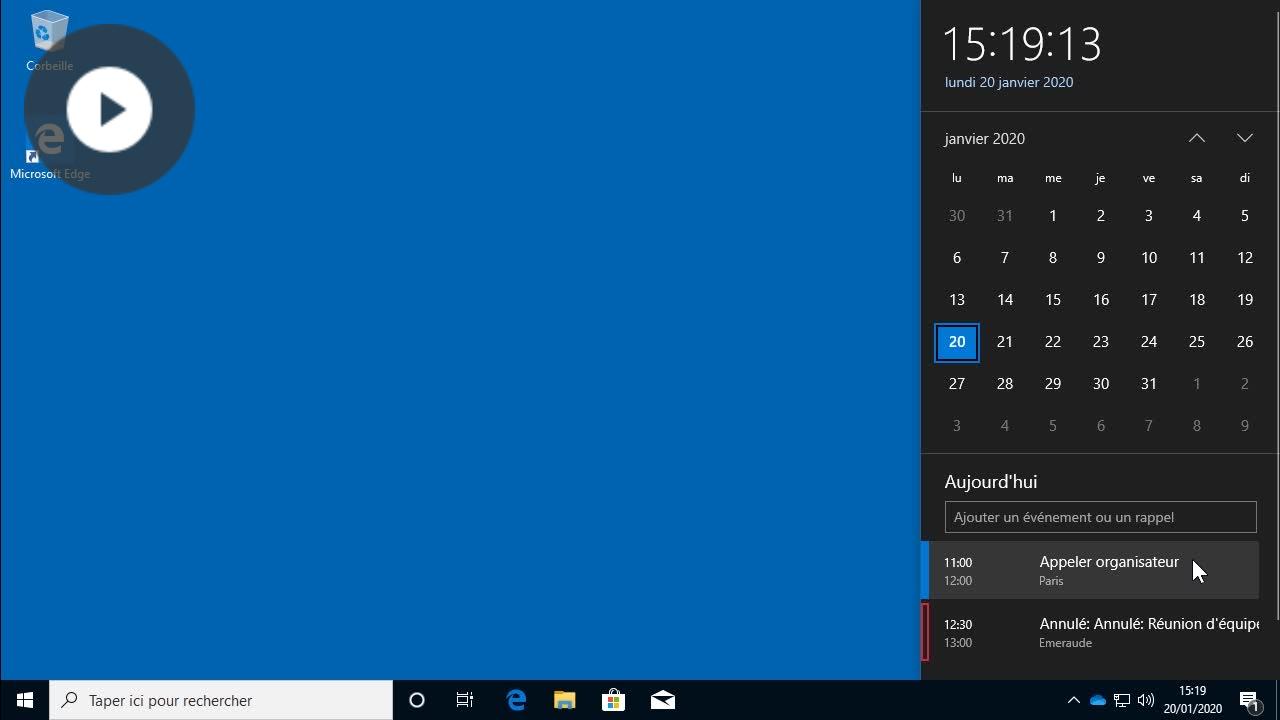Open the Action Center notification icon
Screen dimensions: 1280x720
tap(1249, 700)
